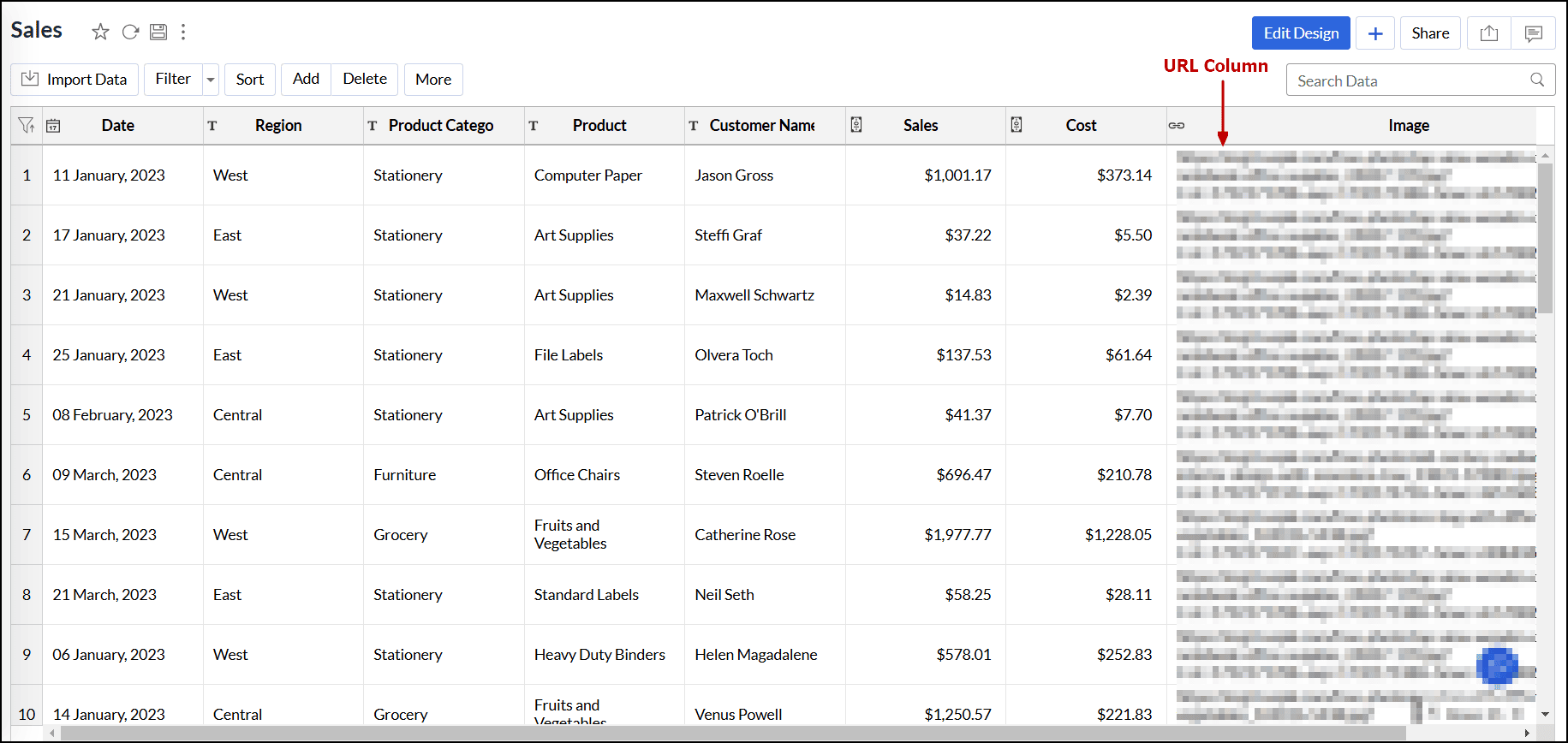Click Add to insert a row
Image resolution: width=1568 pixels, height=743 pixels.
pyautogui.click(x=306, y=80)
